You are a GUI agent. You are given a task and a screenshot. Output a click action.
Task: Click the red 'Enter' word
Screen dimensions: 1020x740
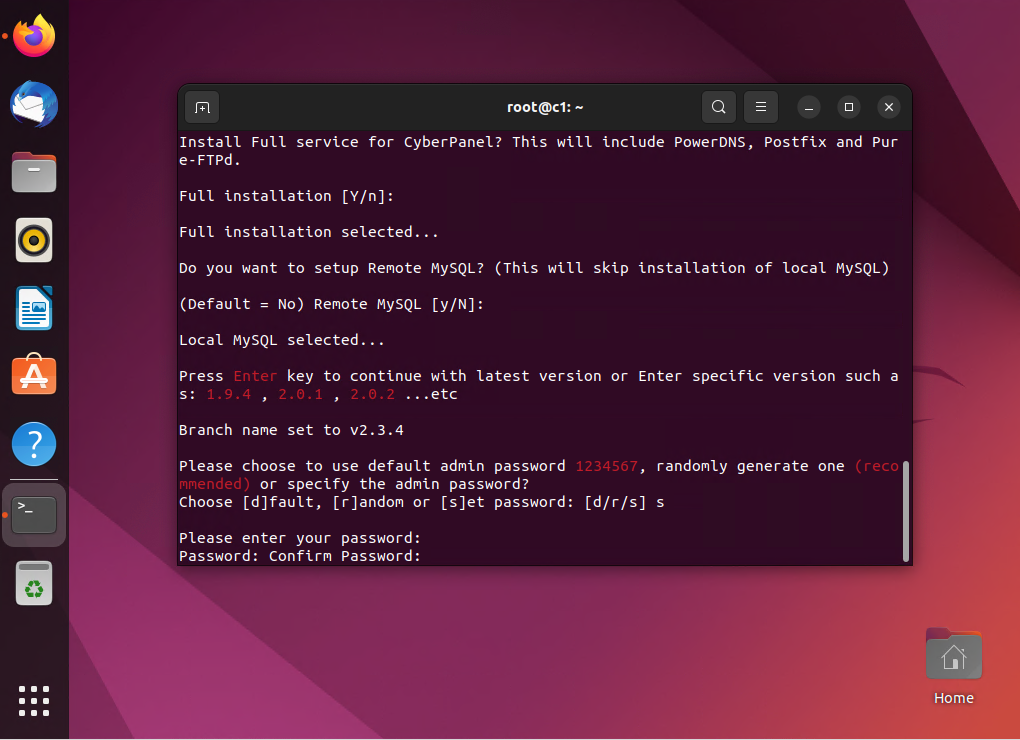[x=255, y=376]
